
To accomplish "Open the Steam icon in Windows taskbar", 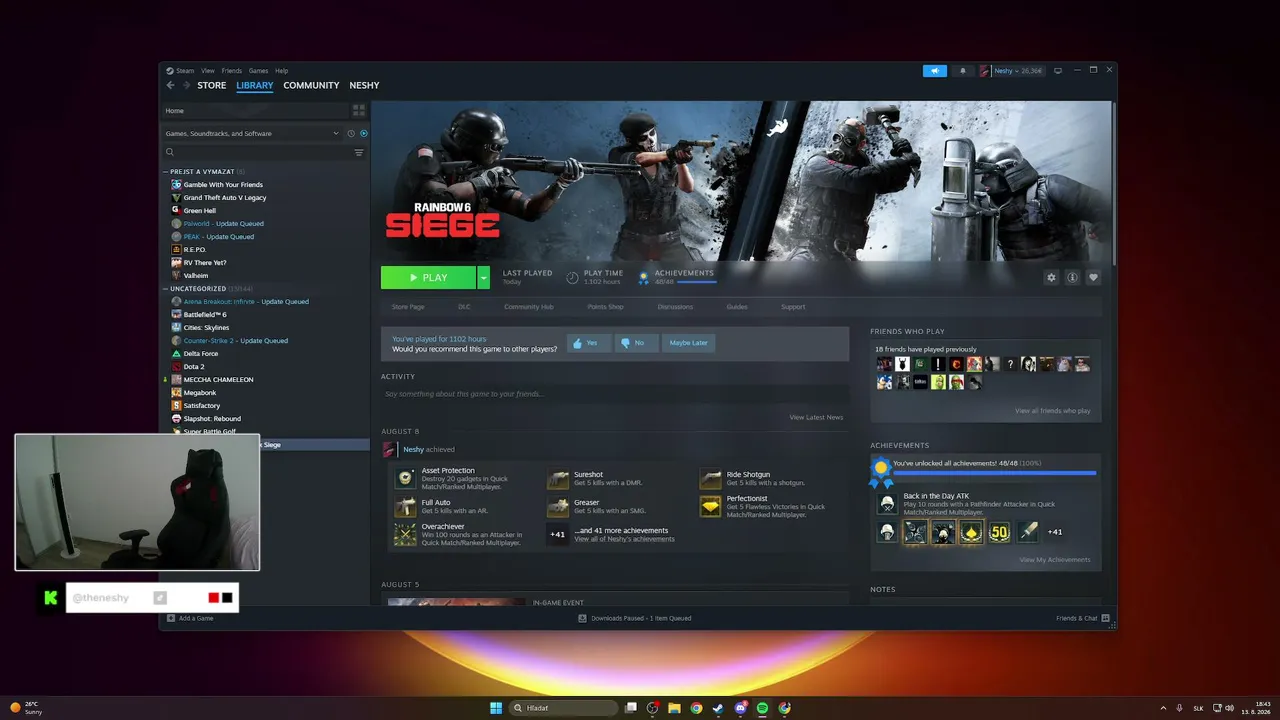I will 718,708.
